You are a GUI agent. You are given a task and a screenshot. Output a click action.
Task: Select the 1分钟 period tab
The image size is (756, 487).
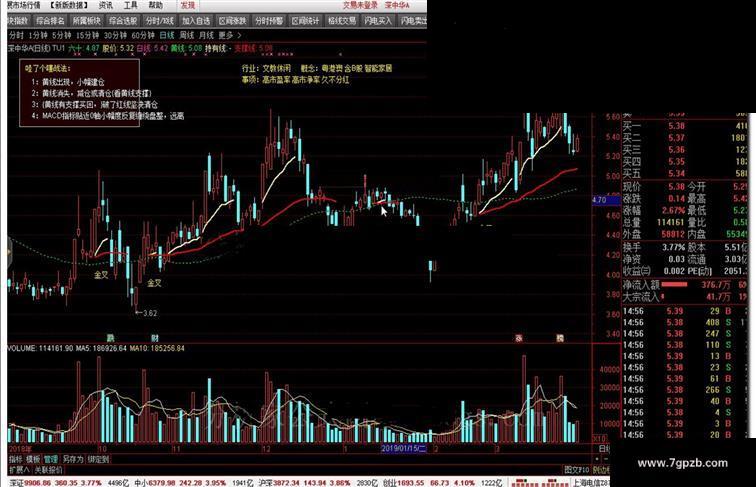38,35
